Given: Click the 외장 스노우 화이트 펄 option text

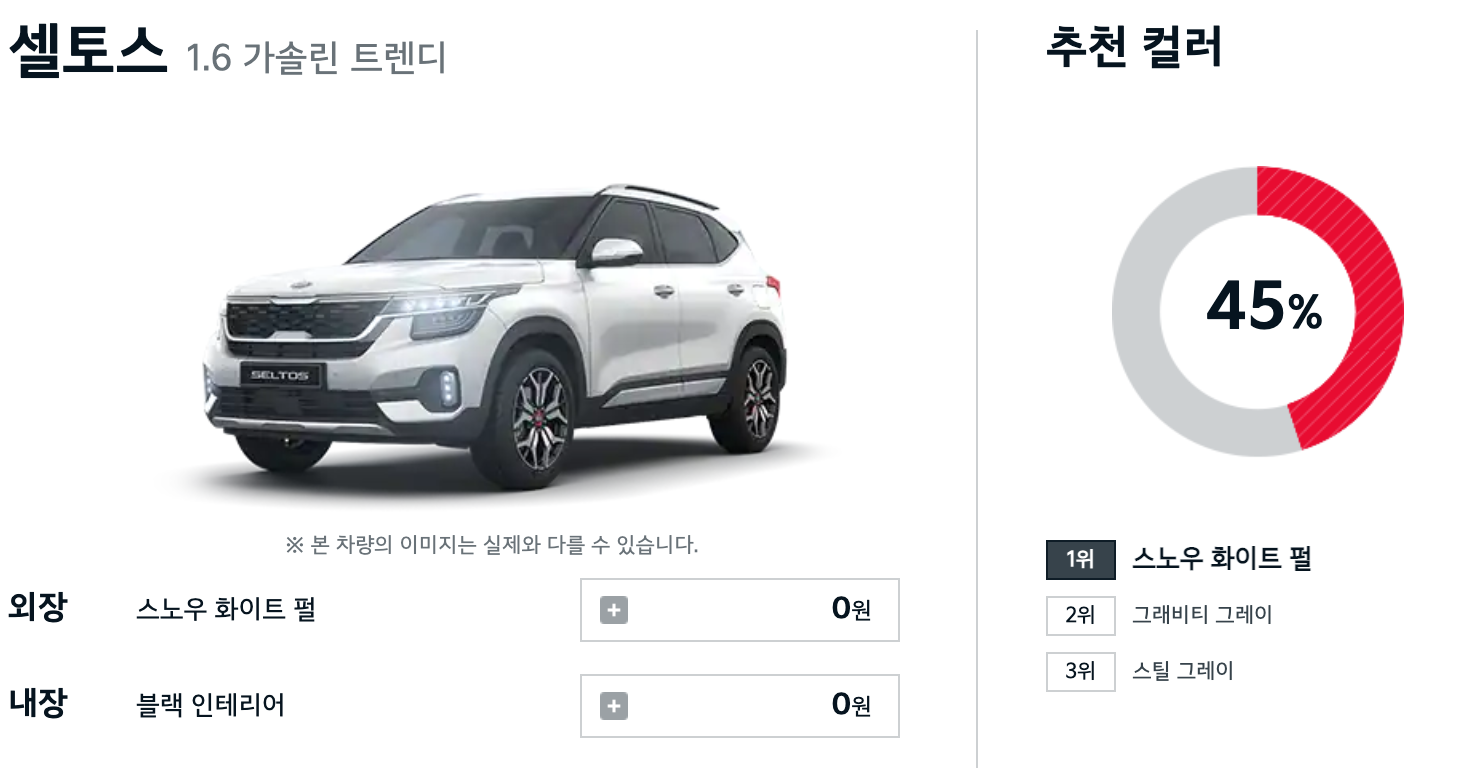Looking at the screenshot, I should (x=226, y=609).
